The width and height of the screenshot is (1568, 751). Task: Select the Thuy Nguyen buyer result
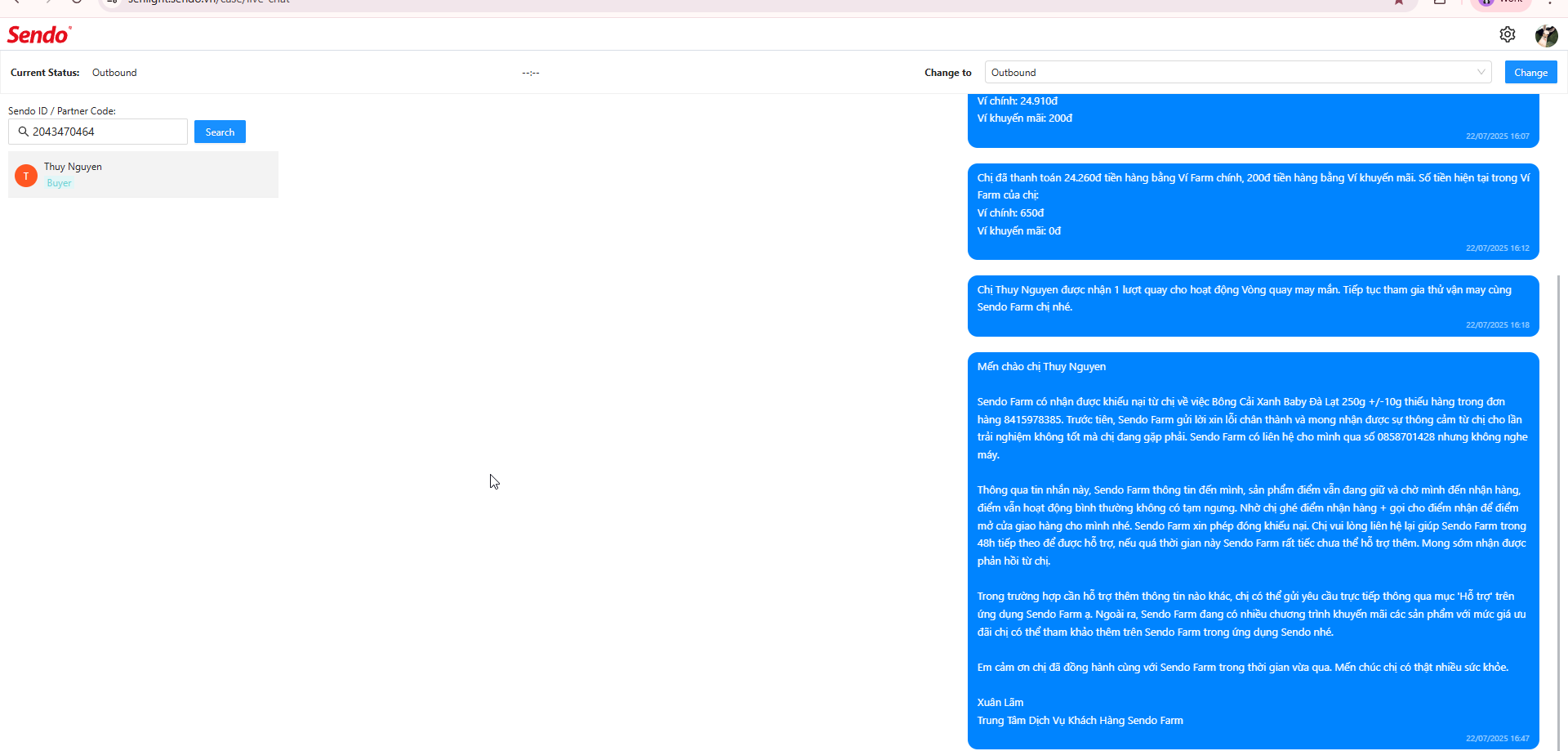(x=143, y=174)
